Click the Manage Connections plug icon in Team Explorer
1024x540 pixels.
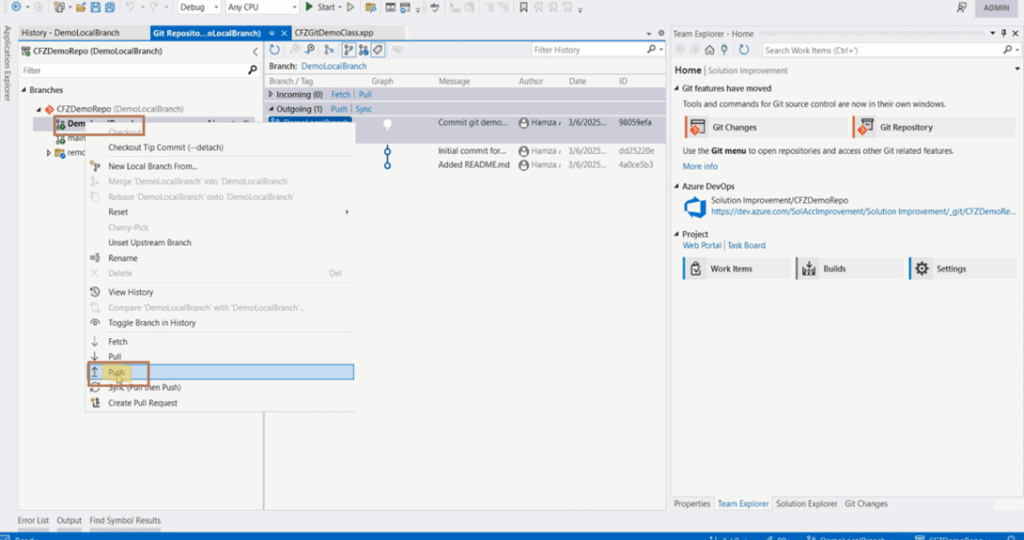coord(724,50)
